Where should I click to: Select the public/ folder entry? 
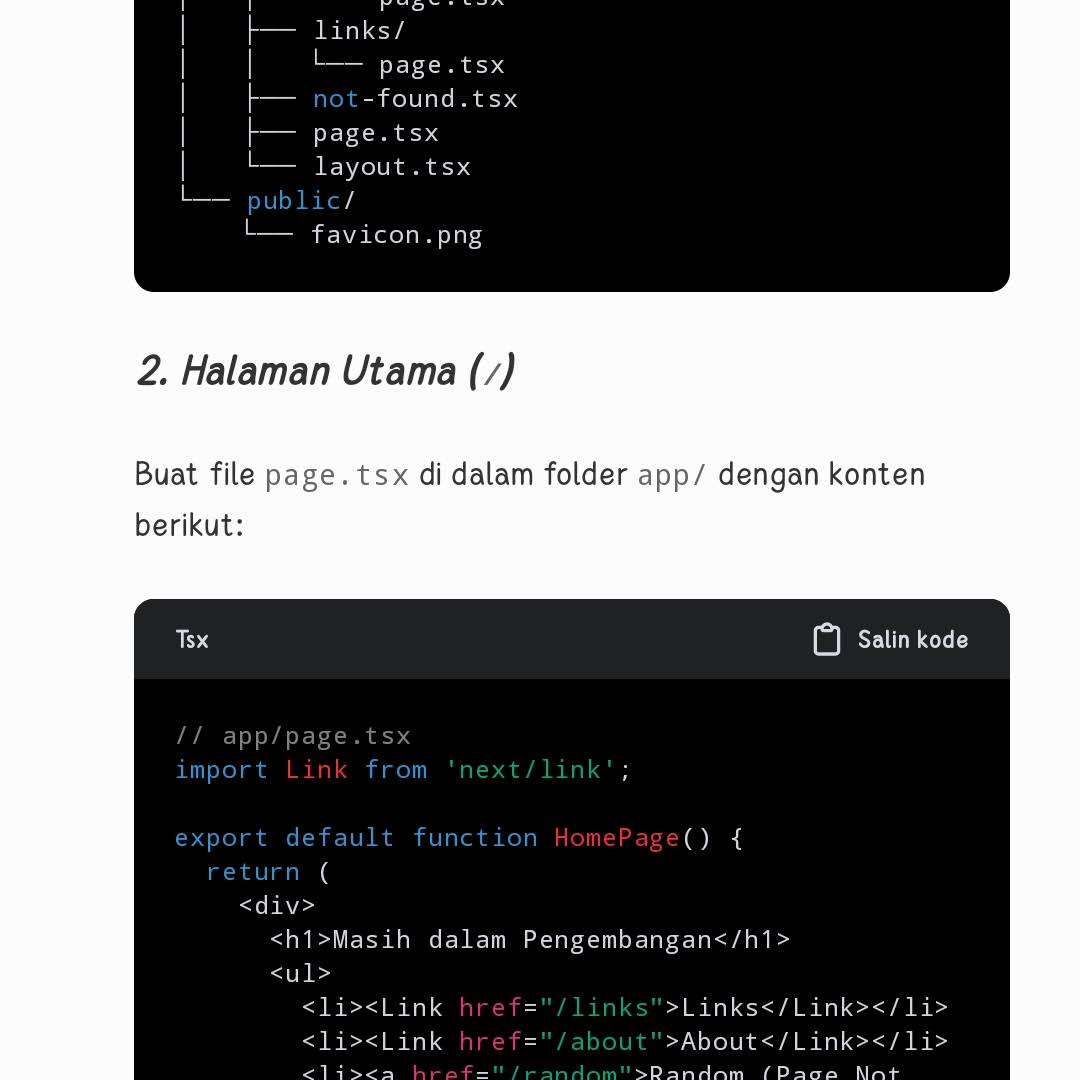[300, 201]
